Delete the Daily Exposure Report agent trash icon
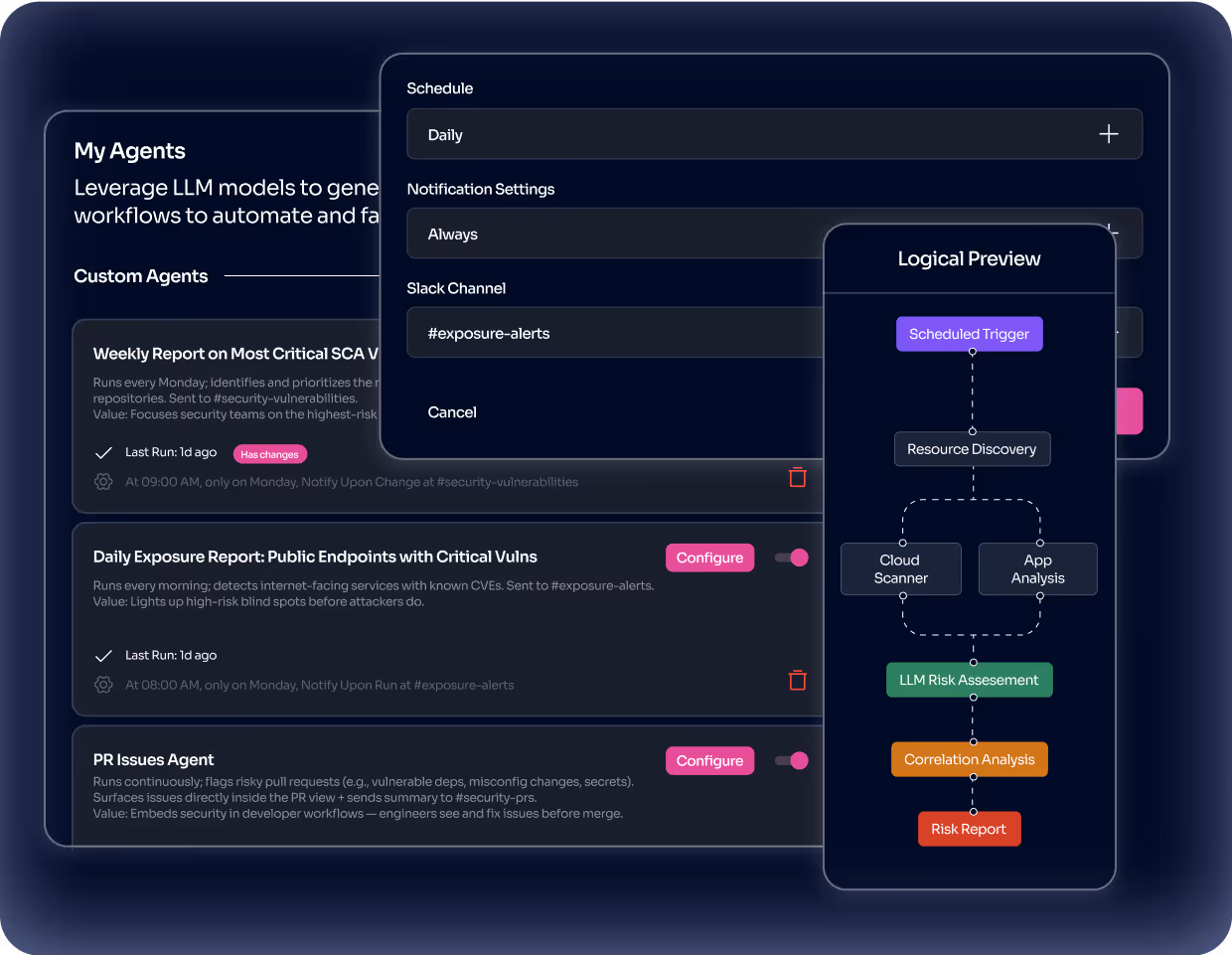The width and height of the screenshot is (1232, 955). [x=798, y=680]
